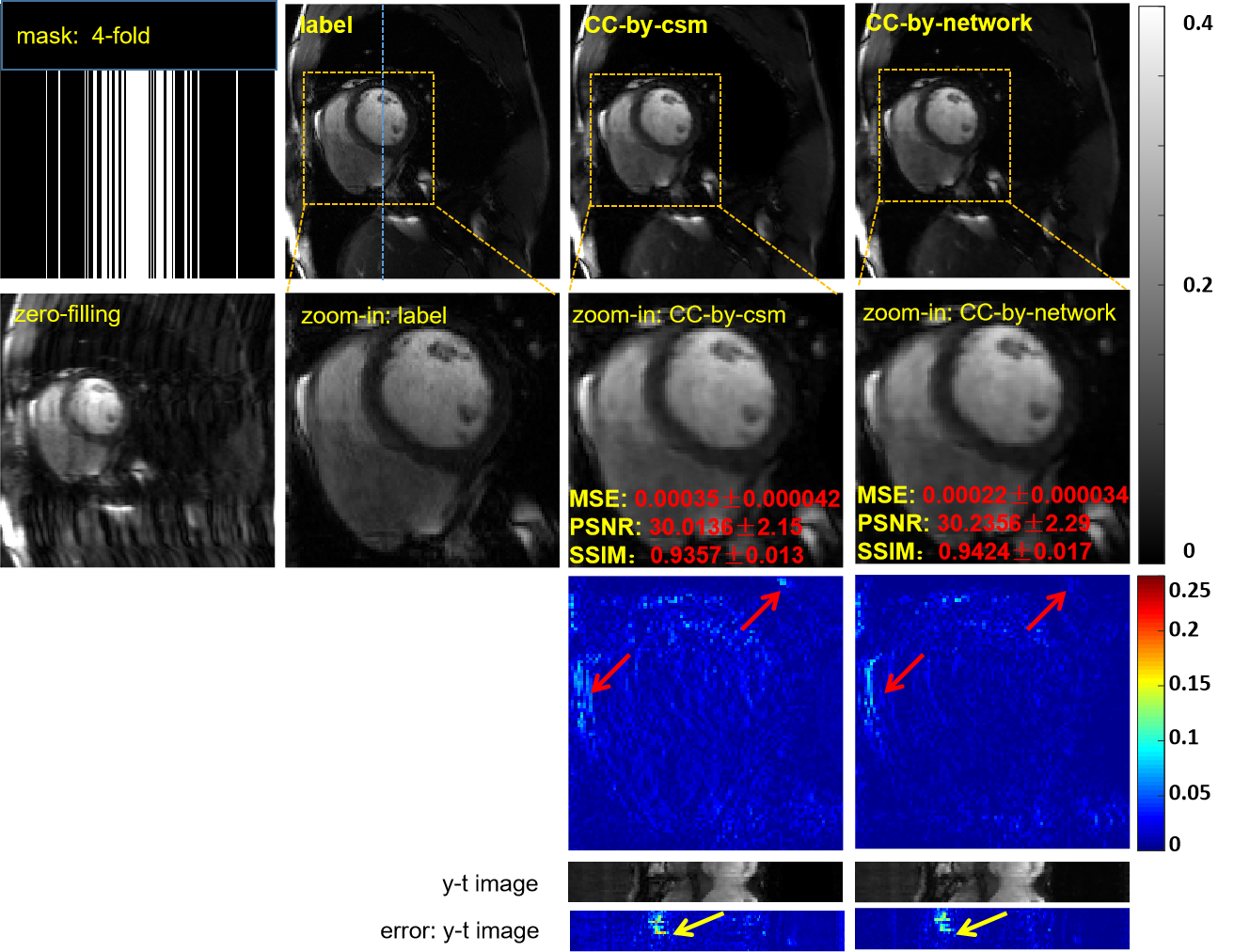Click the "CC-by-network" title on the top image
This screenshot has height=952, width=1250.
click(949, 23)
